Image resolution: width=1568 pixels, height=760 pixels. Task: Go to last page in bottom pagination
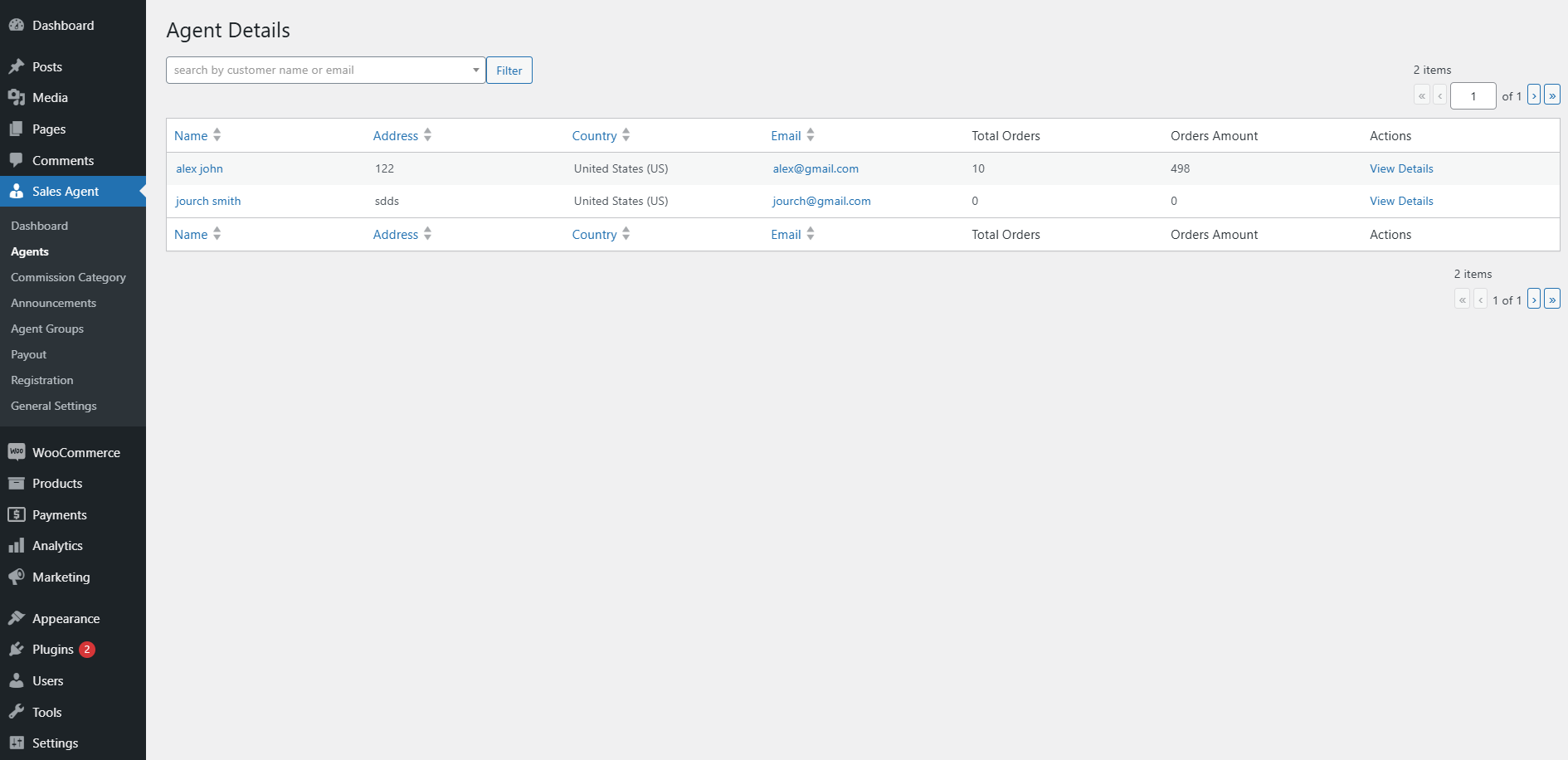click(1552, 299)
